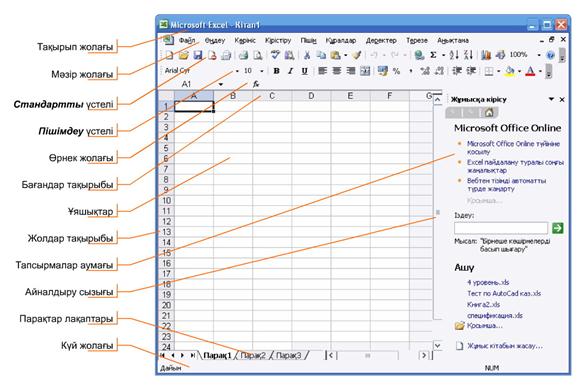Screen dimensions: 585x388
Task: Apply Percent style button
Action: [397, 71]
